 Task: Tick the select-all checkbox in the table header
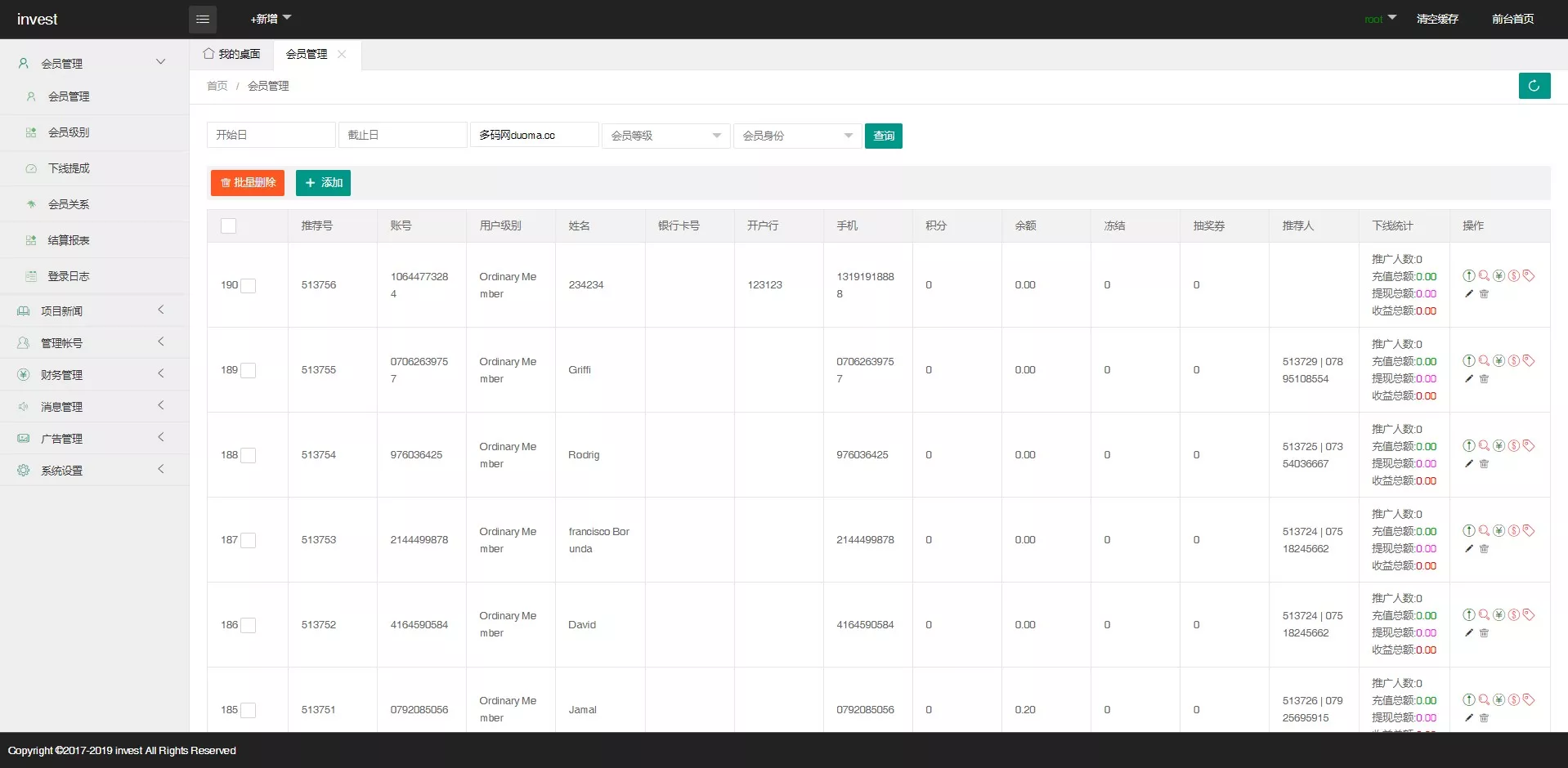[x=229, y=226]
